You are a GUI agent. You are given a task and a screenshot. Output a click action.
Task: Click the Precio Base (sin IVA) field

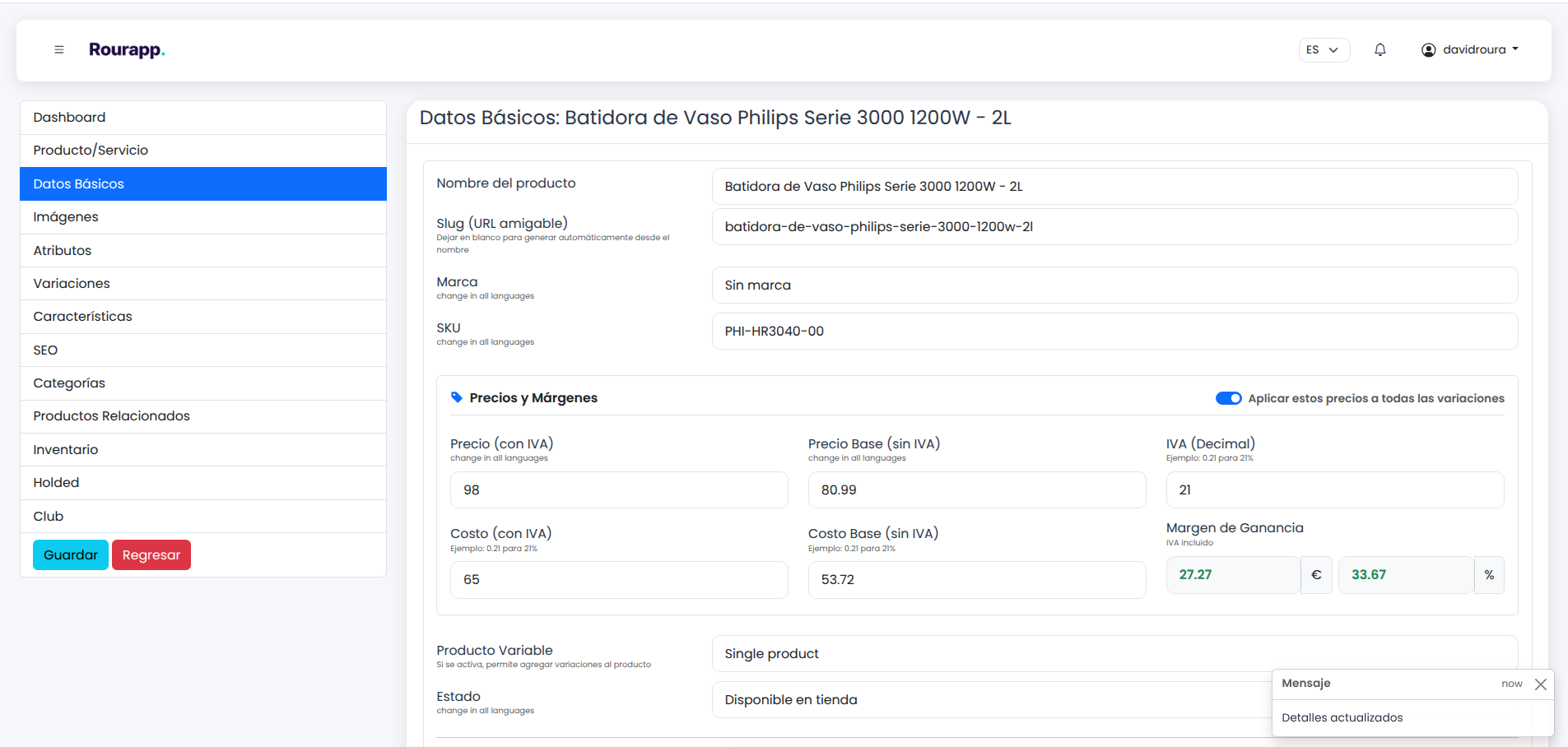(977, 490)
